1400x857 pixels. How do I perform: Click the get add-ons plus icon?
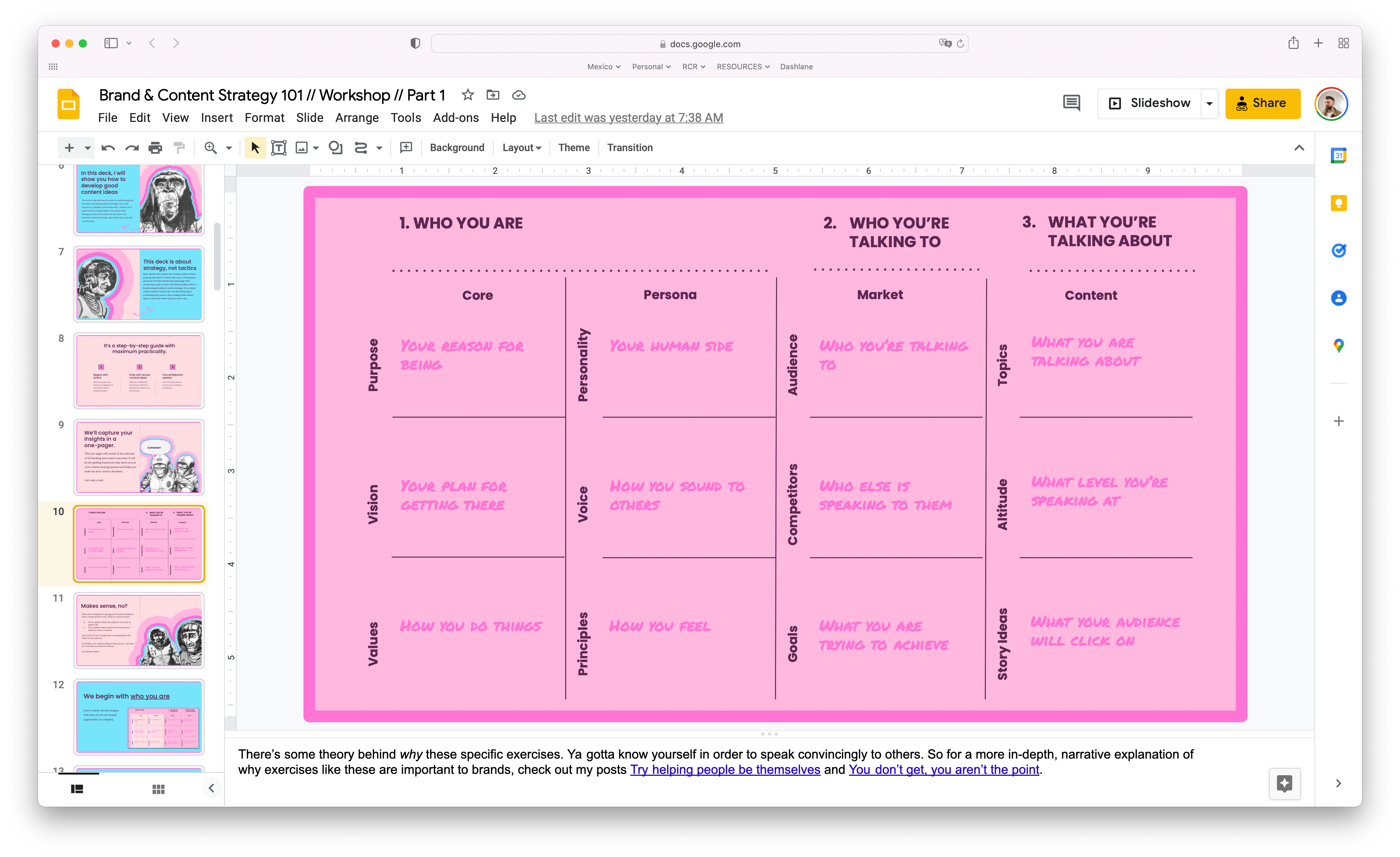pyautogui.click(x=1339, y=421)
